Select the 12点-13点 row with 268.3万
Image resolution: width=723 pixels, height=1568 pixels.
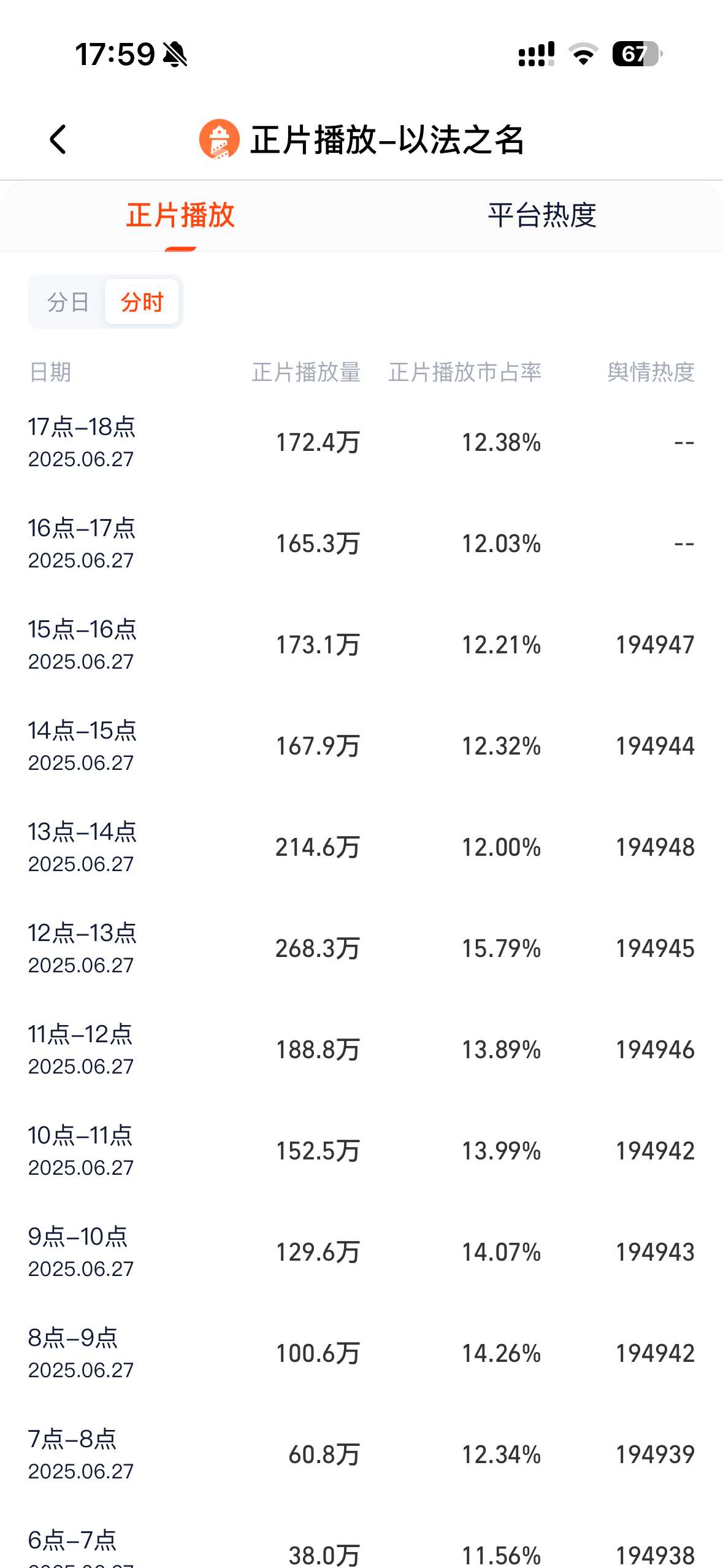361,948
